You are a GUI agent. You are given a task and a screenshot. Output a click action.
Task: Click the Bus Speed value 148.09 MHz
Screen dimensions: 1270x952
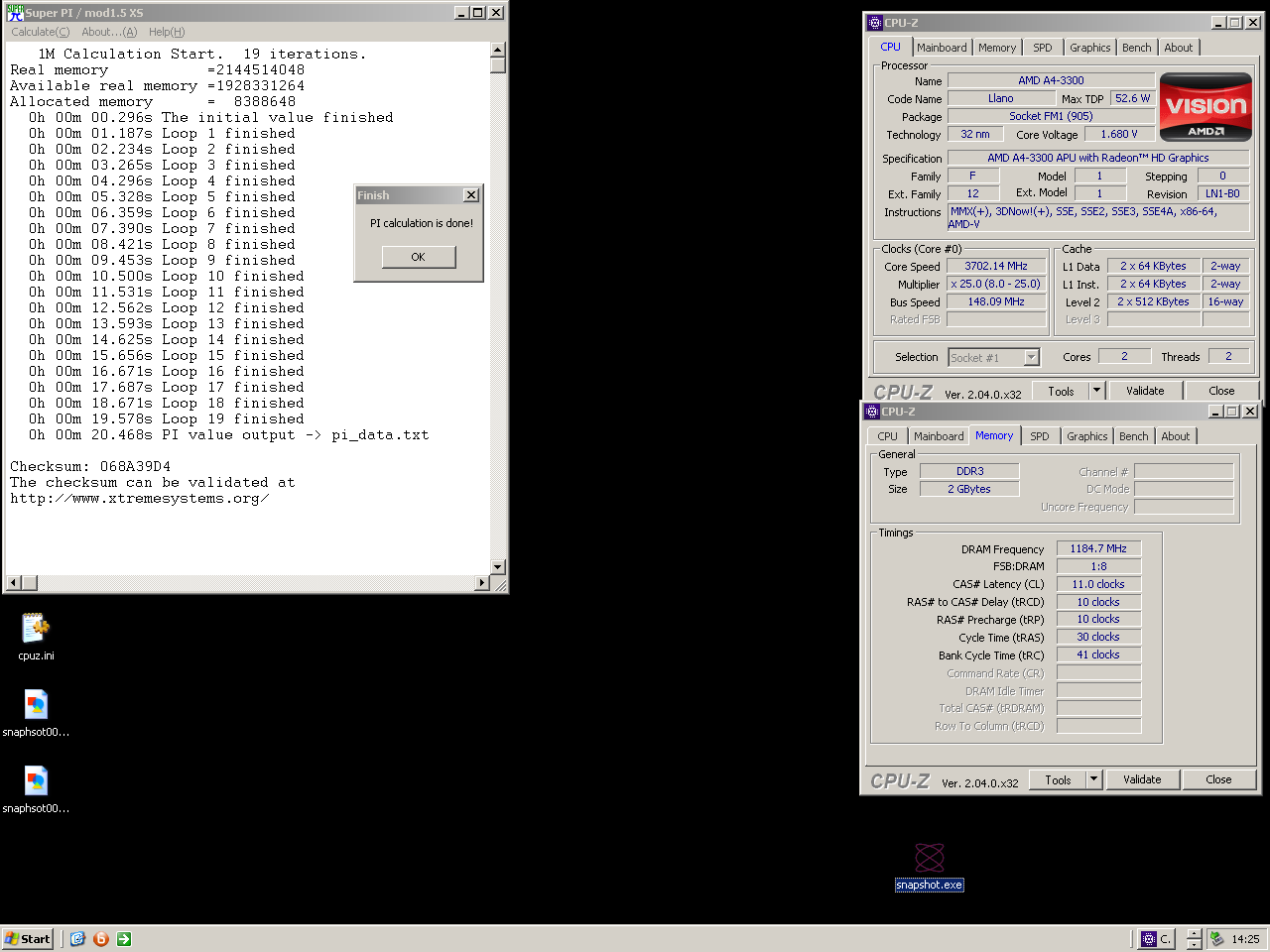[x=996, y=301]
